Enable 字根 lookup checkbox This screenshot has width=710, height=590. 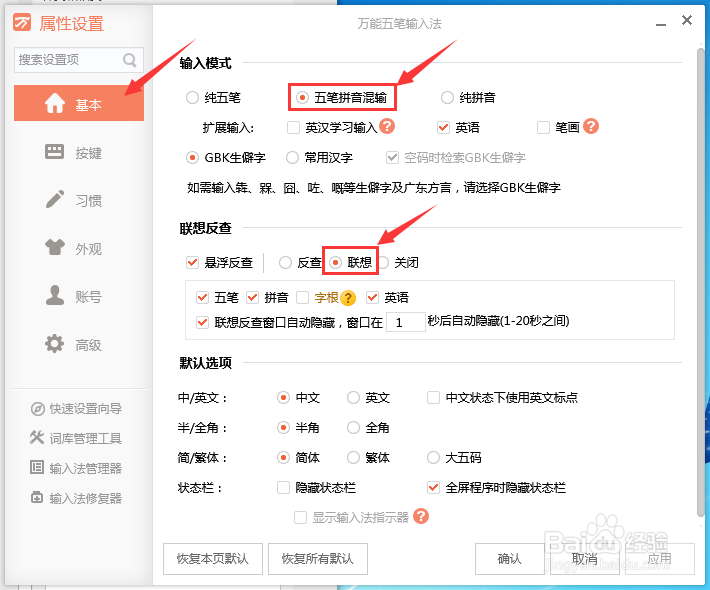point(302,297)
